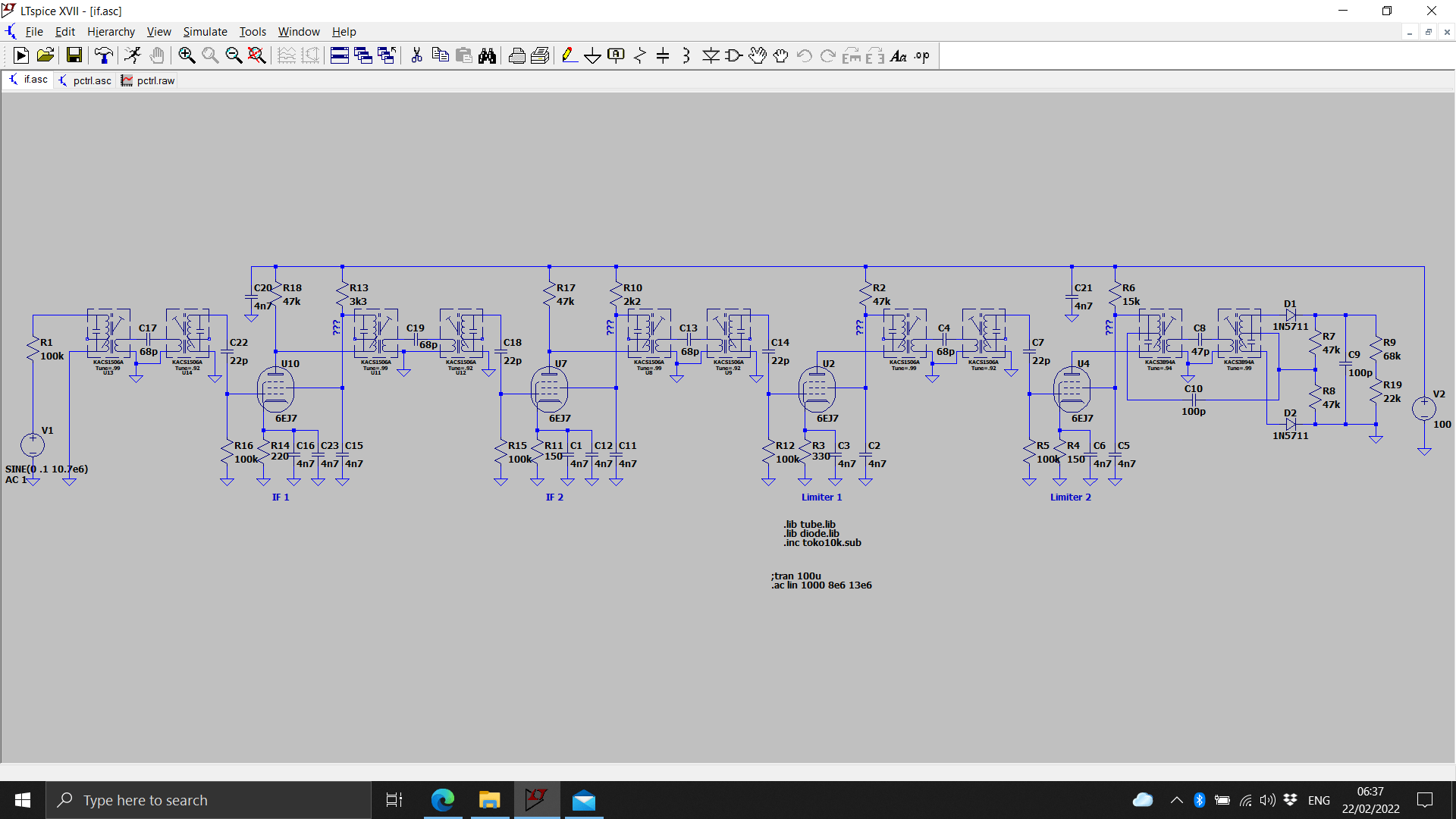Place a Diode from the toolbar
Viewport: 1456px width, 819px height.
[711, 55]
